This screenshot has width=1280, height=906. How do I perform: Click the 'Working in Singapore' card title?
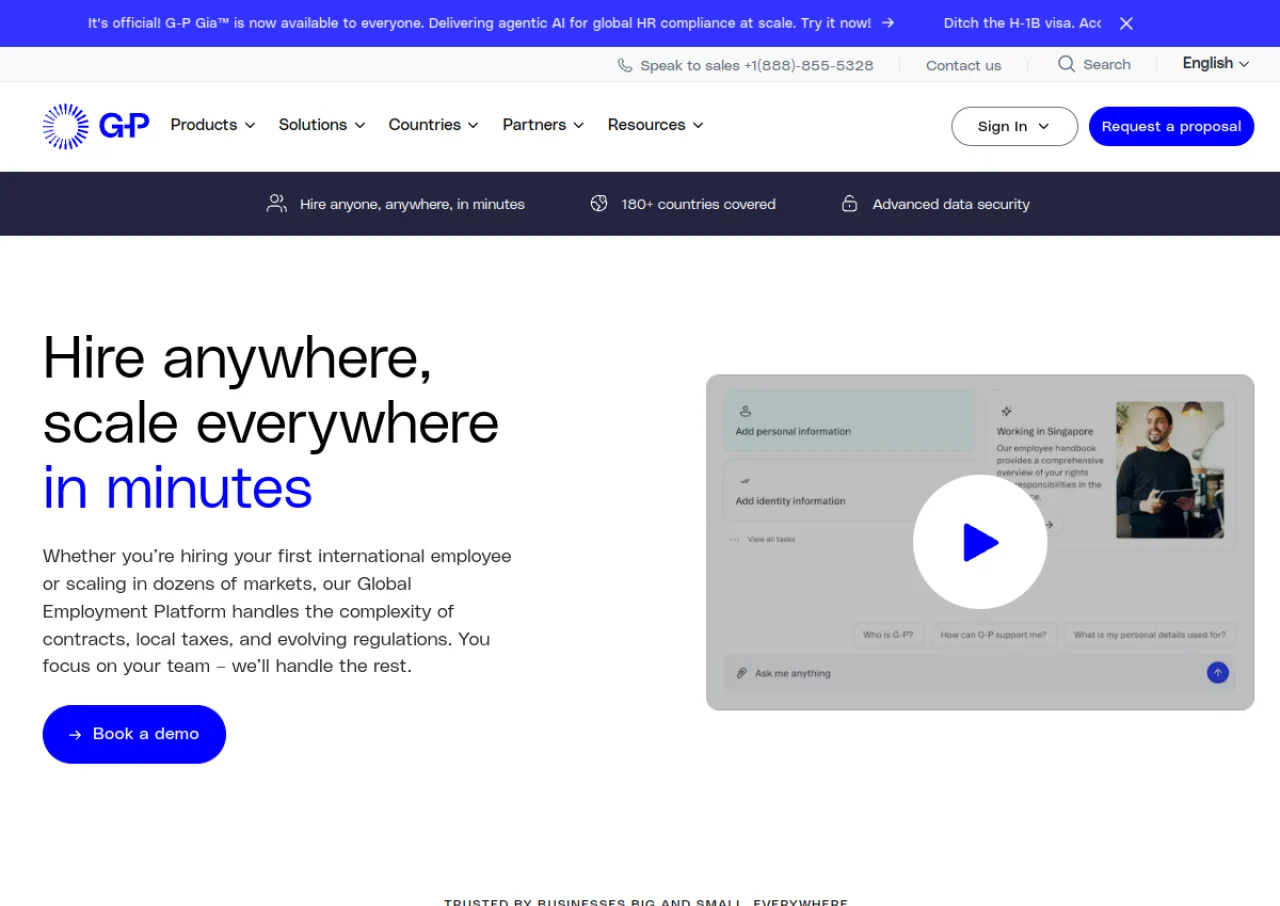pos(1045,432)
